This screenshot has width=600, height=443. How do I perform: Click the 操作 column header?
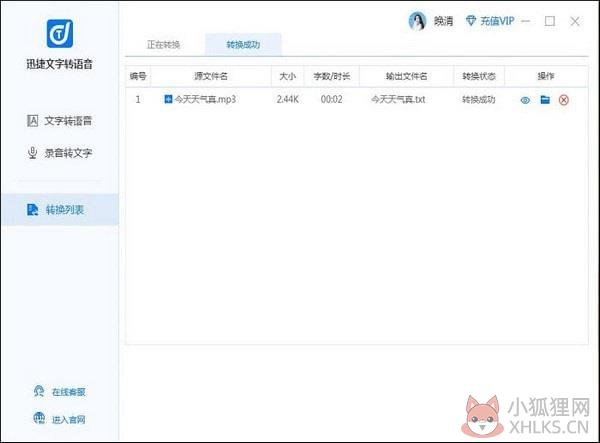(x=546, y=76)
